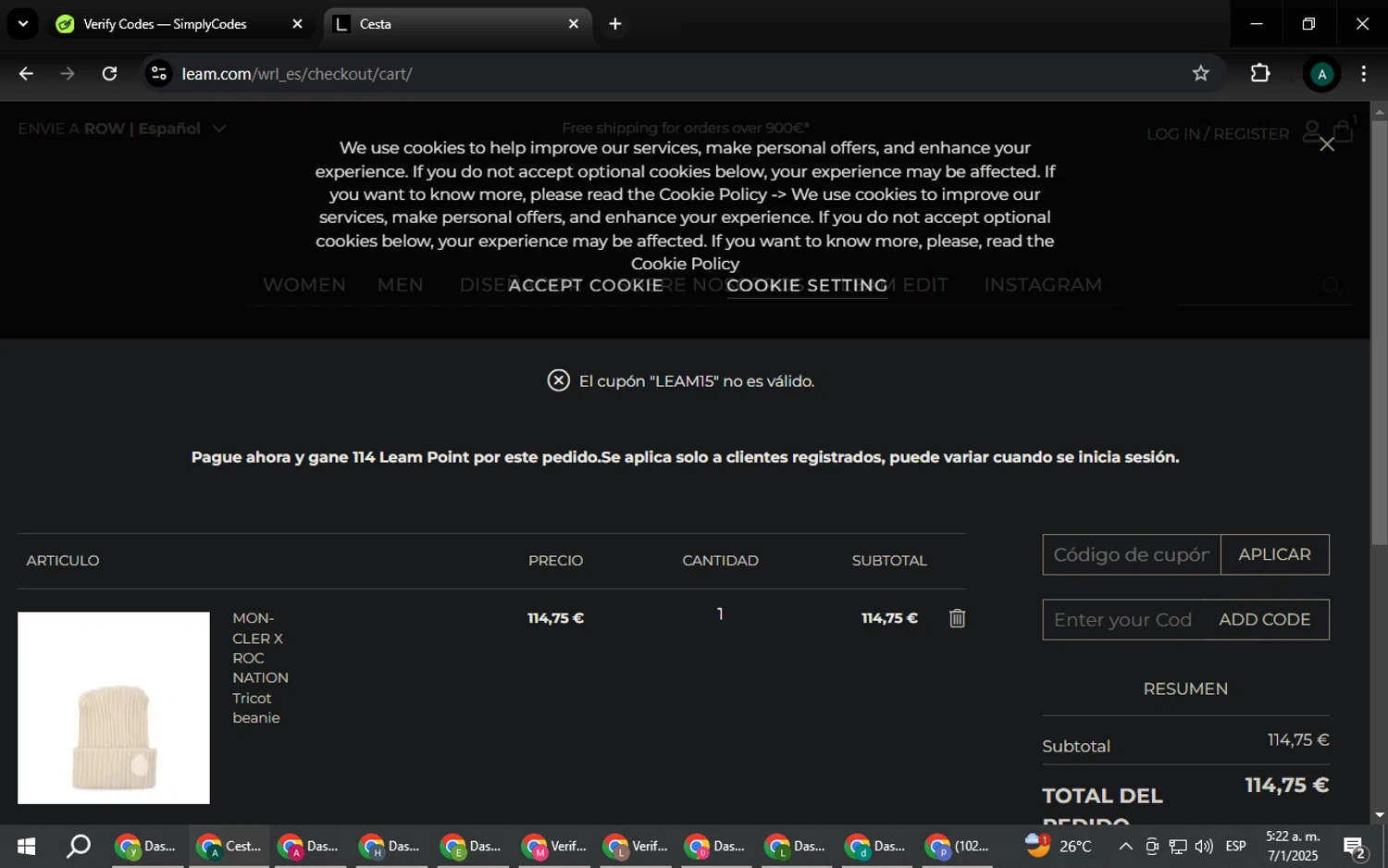Open the clock showing 5:22 a. m.
The height and width of the screenshot is (868, 1388).
[x=1293, y=846]
